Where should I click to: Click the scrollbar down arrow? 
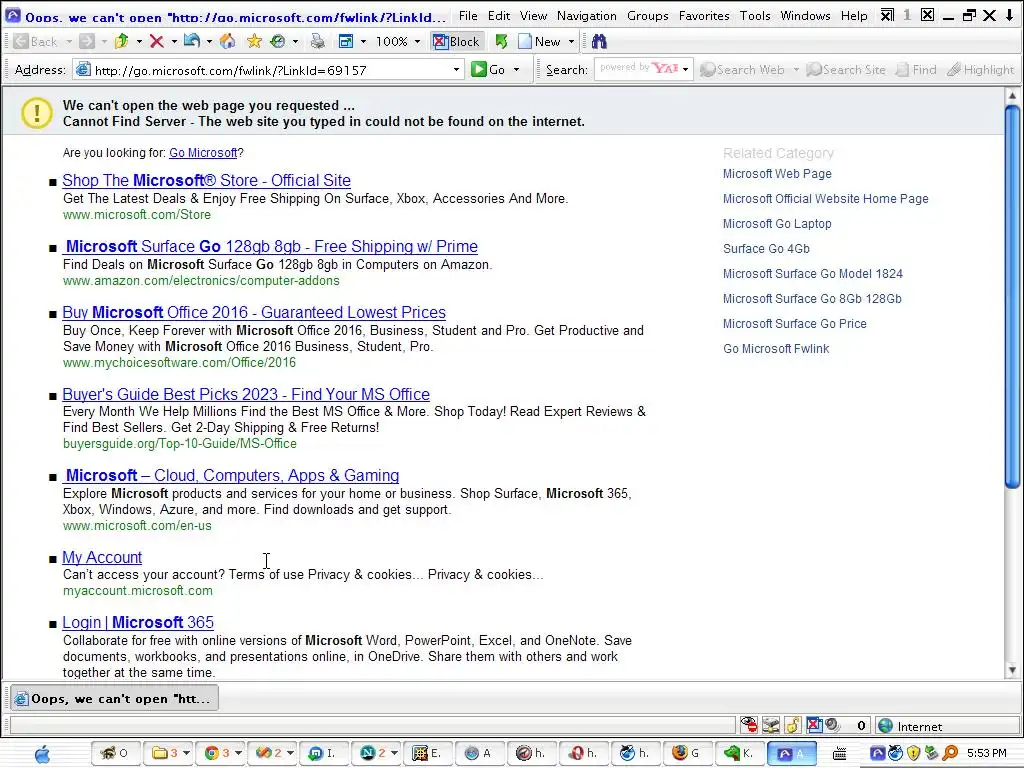[1012, 670]
